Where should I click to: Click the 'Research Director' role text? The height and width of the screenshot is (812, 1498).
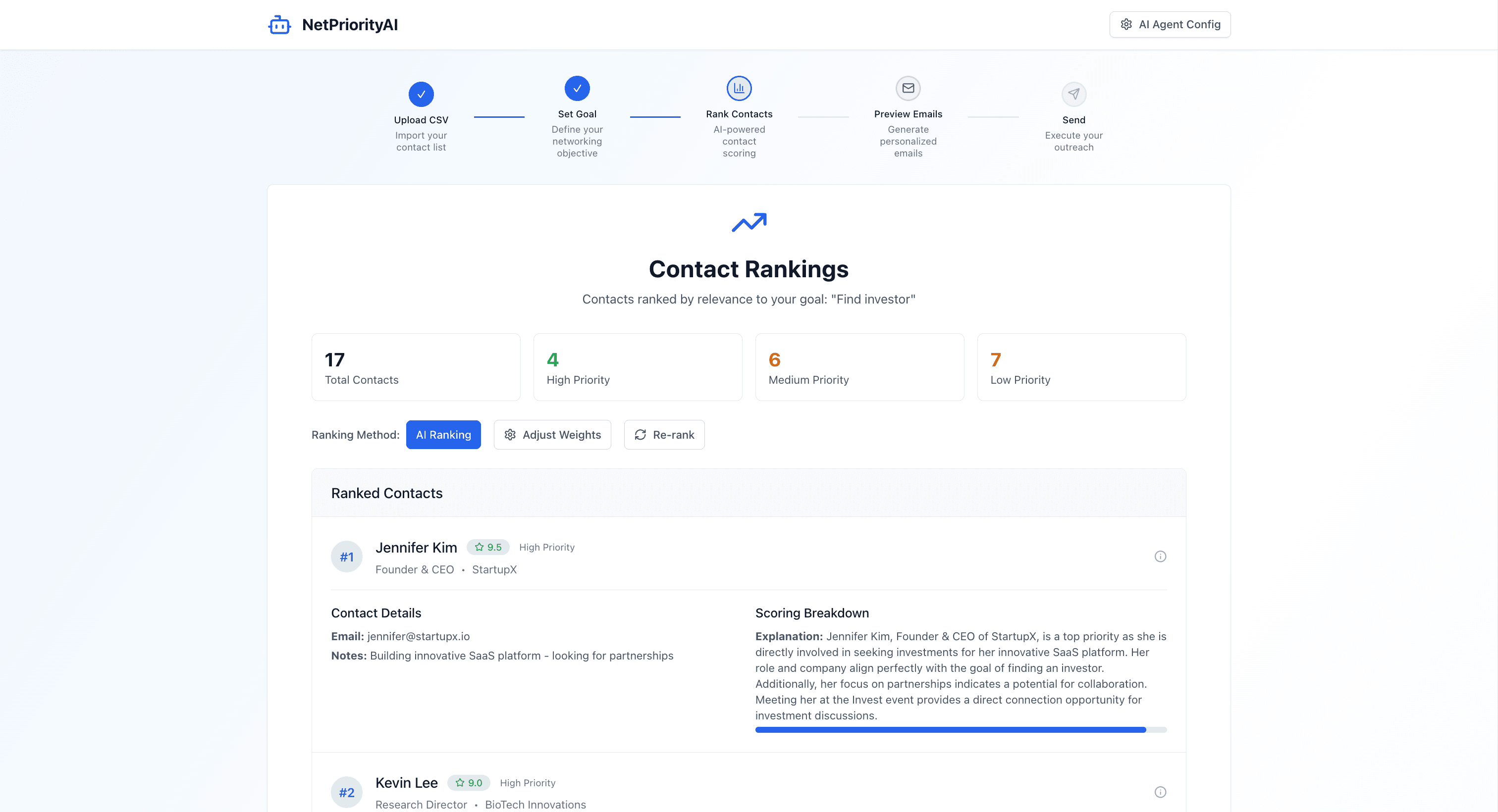tap(421, 805)
